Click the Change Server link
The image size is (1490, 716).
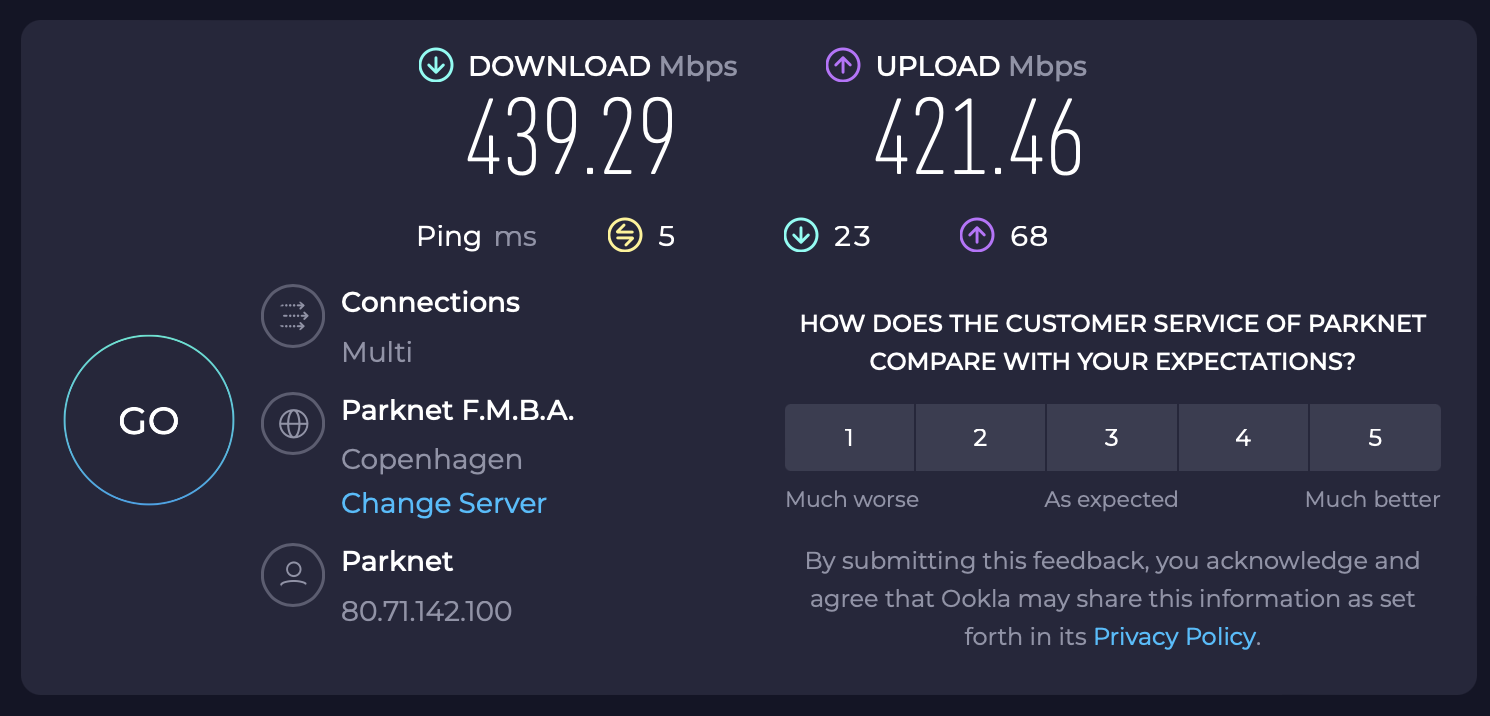pos(444,503)
